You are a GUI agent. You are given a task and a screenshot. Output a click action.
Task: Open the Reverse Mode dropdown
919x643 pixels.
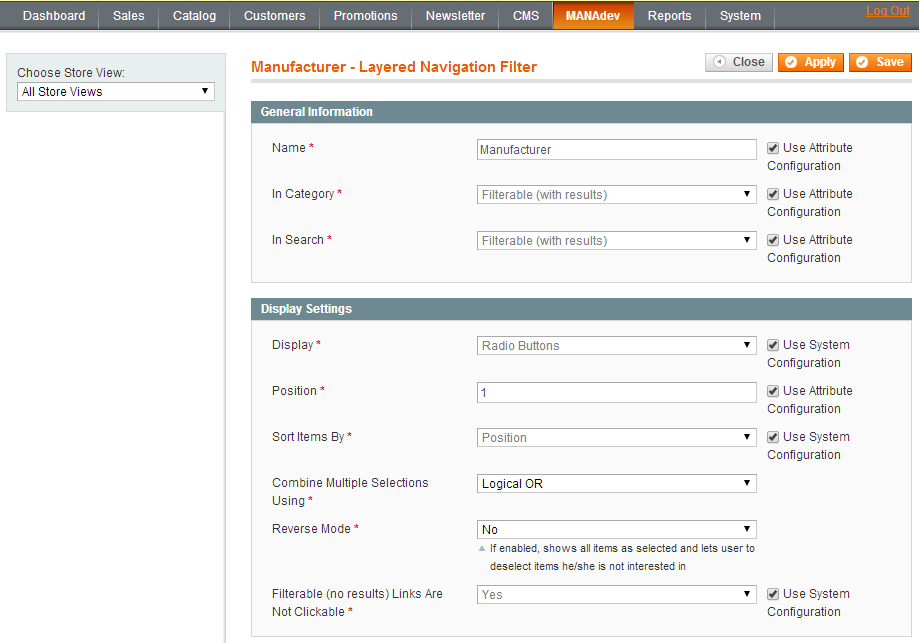point(616,530)
